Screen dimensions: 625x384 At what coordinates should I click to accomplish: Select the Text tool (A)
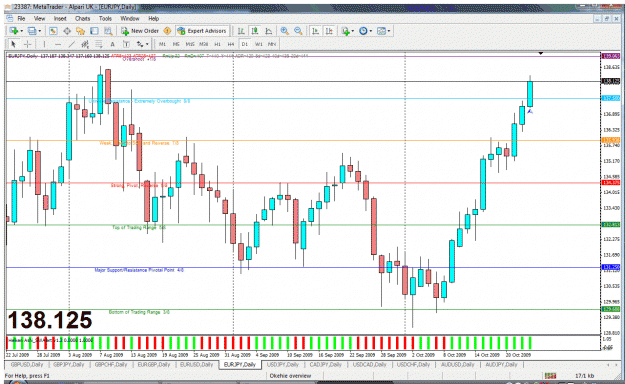112,44
